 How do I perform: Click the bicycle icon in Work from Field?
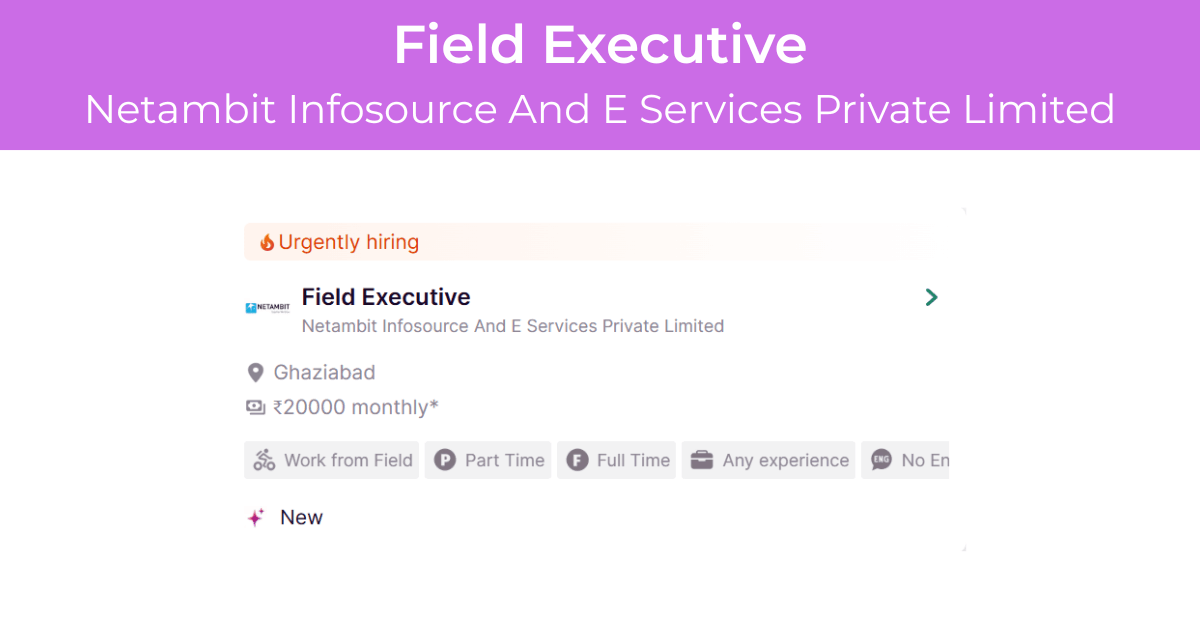(264, 460)
